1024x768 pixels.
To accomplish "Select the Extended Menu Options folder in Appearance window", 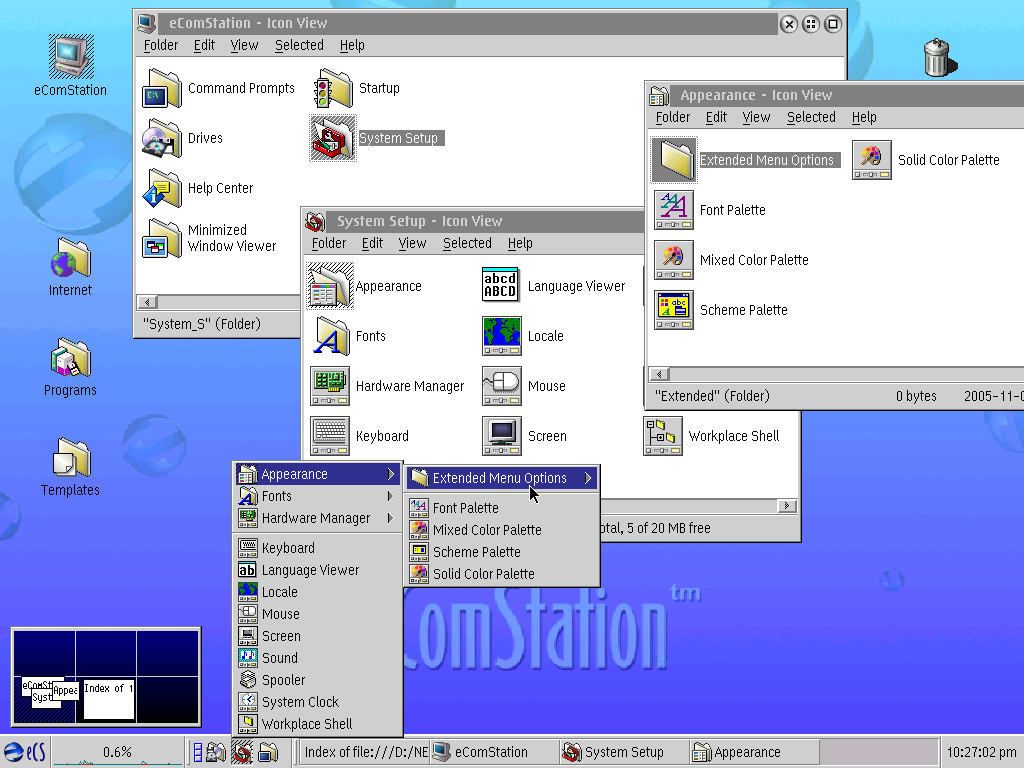I will point(675,160).
